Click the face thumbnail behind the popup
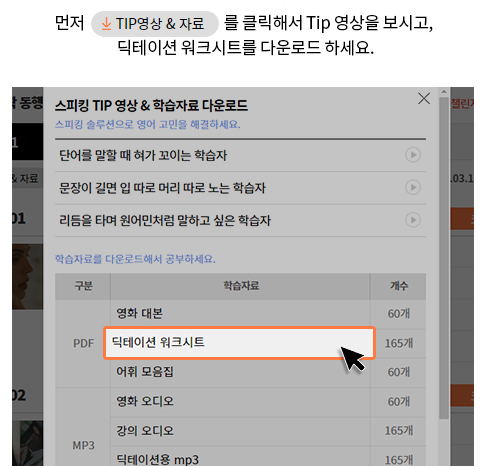 (x=27, y=276)
